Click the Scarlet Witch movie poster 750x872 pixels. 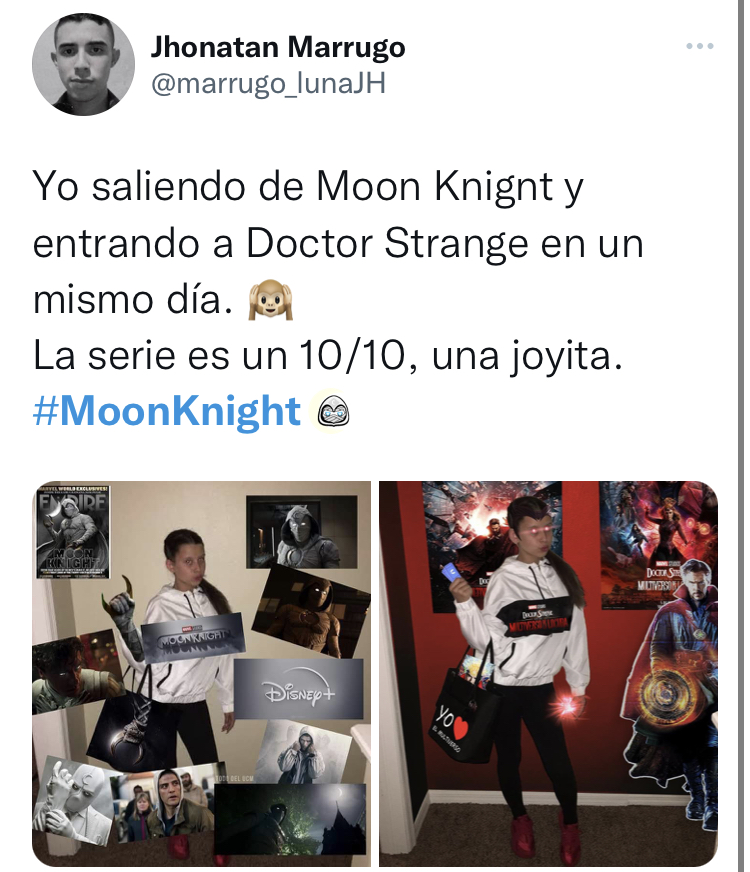click(x=656, y=545)
